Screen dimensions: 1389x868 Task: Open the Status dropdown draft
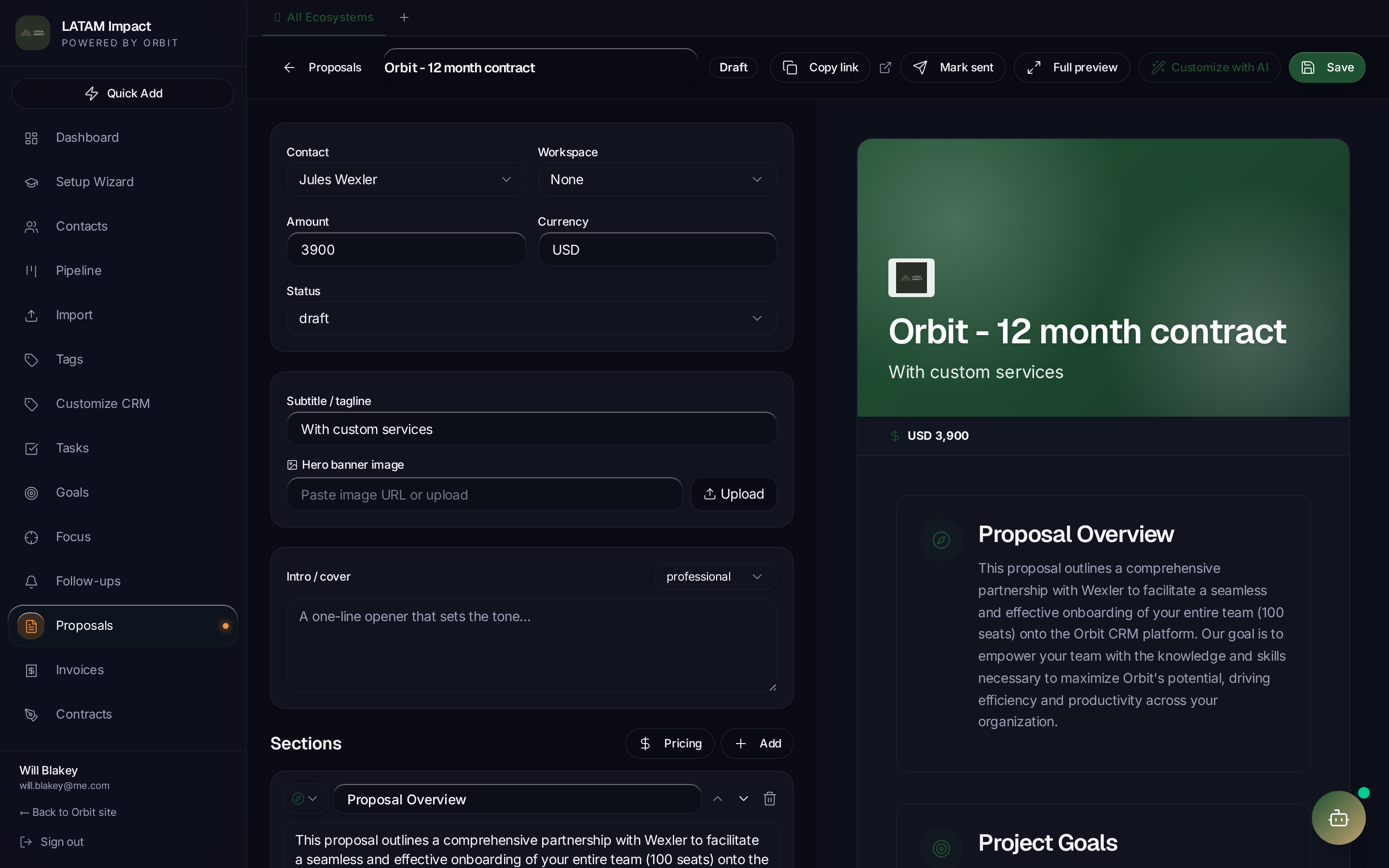click(531, 318)
